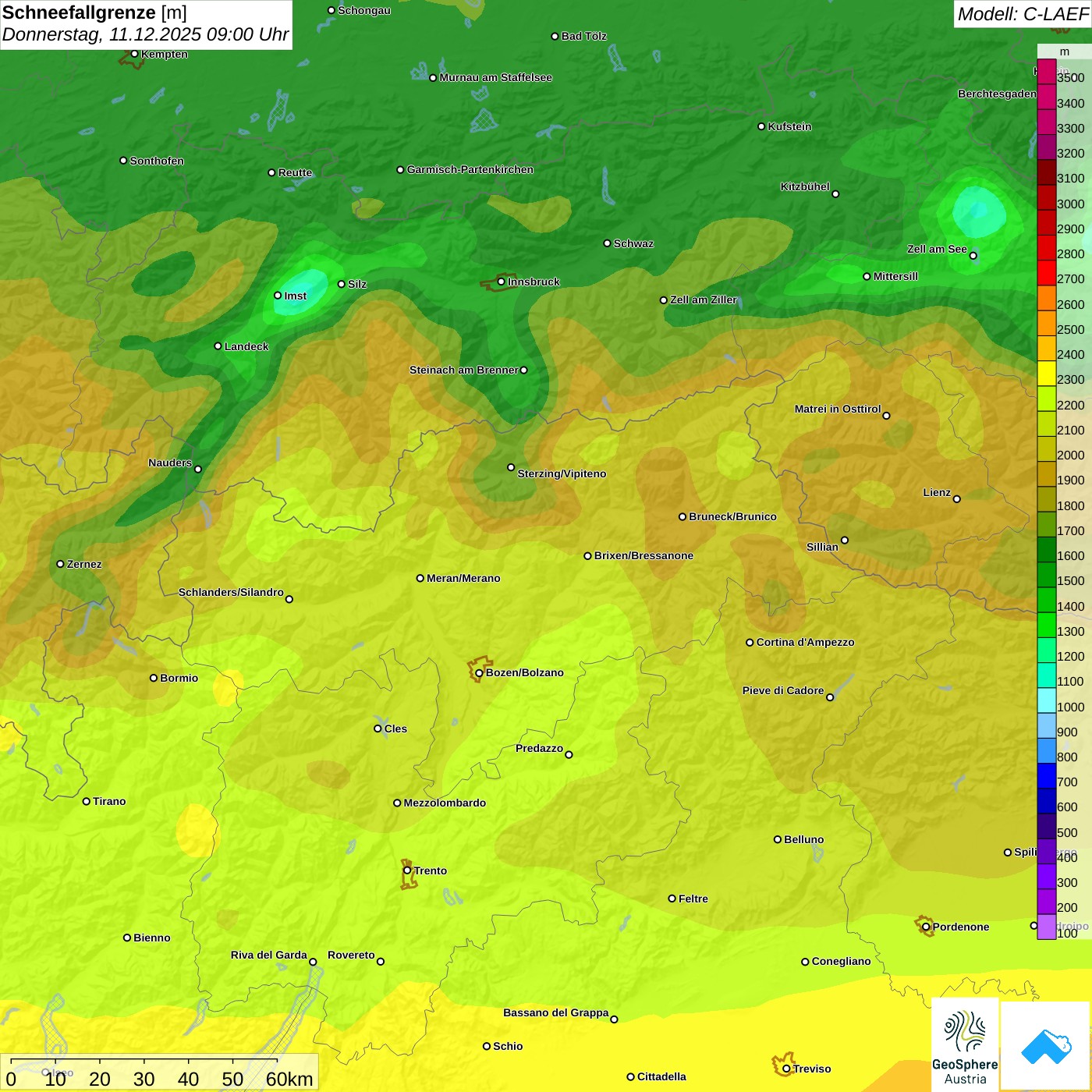Click the Cortina d'Ampezzo location dot
The image size is (1092, 1092).
click(x=750, y=642)
